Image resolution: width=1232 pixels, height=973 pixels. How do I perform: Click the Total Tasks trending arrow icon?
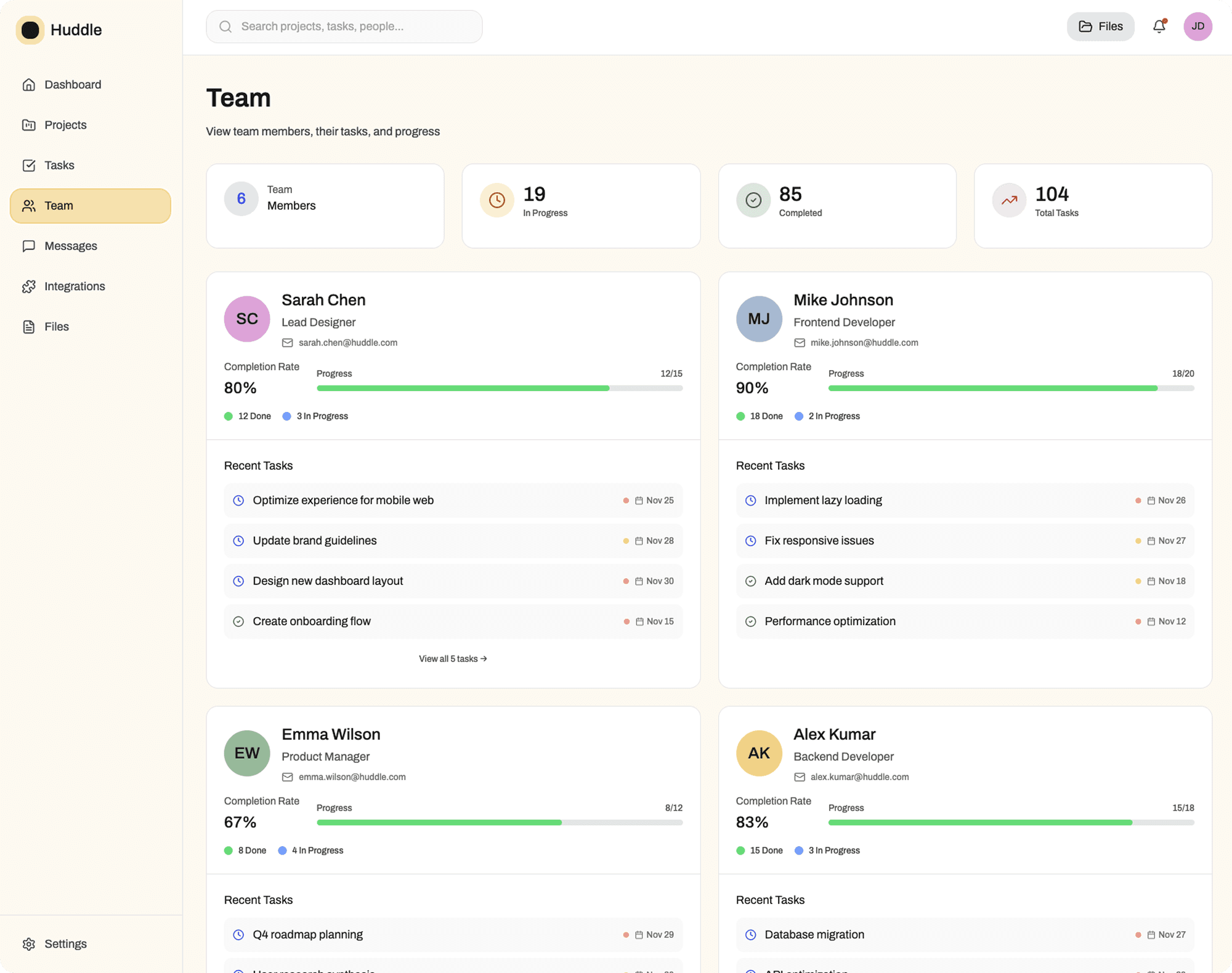coord(1009,200)
